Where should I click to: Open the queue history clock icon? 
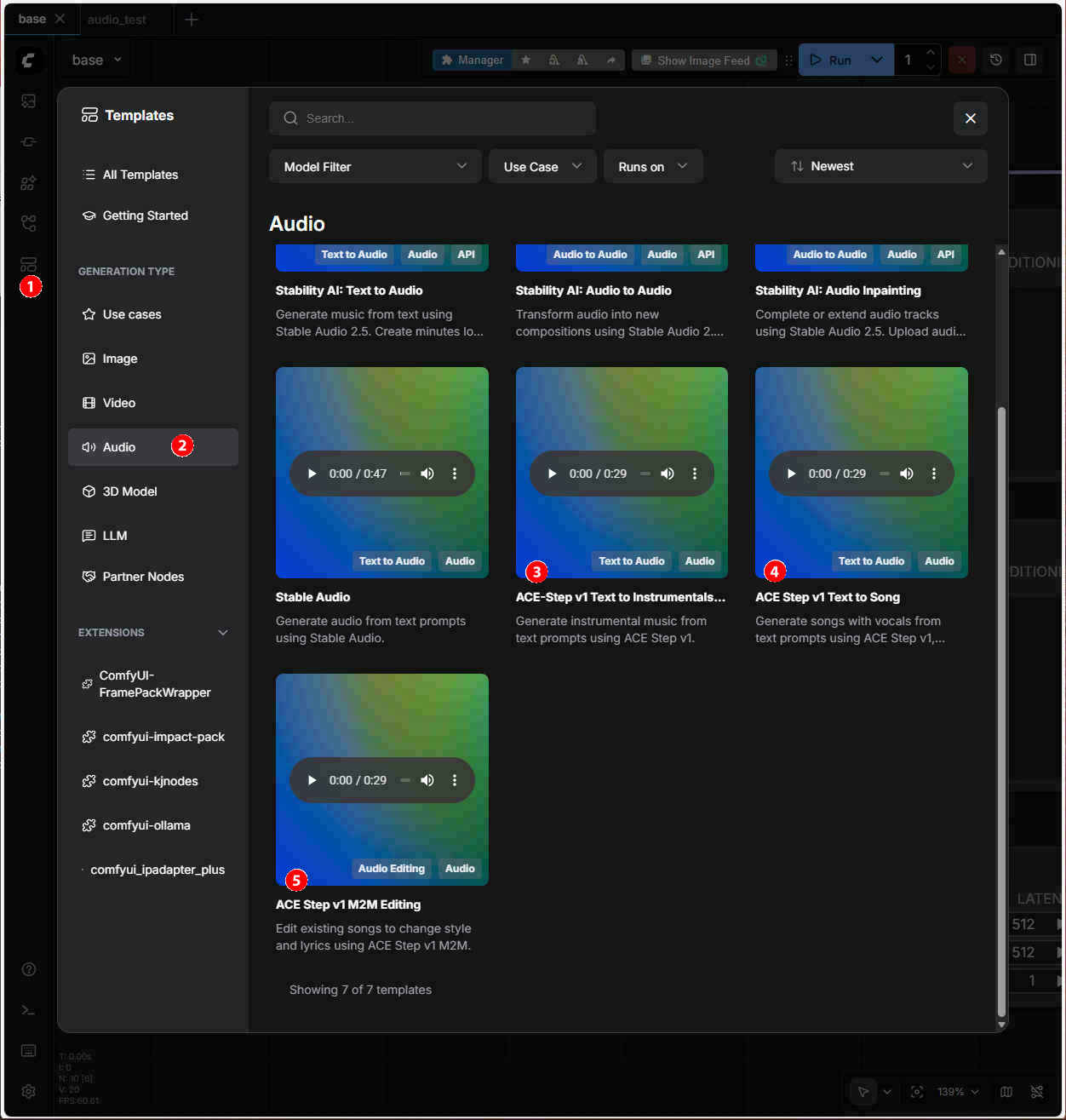pos(995,60)
